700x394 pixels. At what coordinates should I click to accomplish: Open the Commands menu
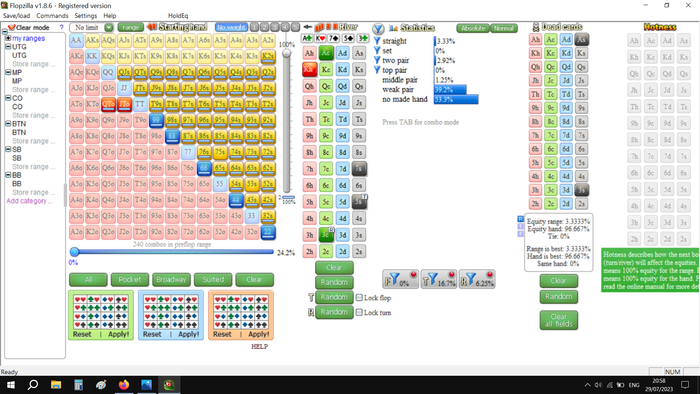[x=52, y=16]
